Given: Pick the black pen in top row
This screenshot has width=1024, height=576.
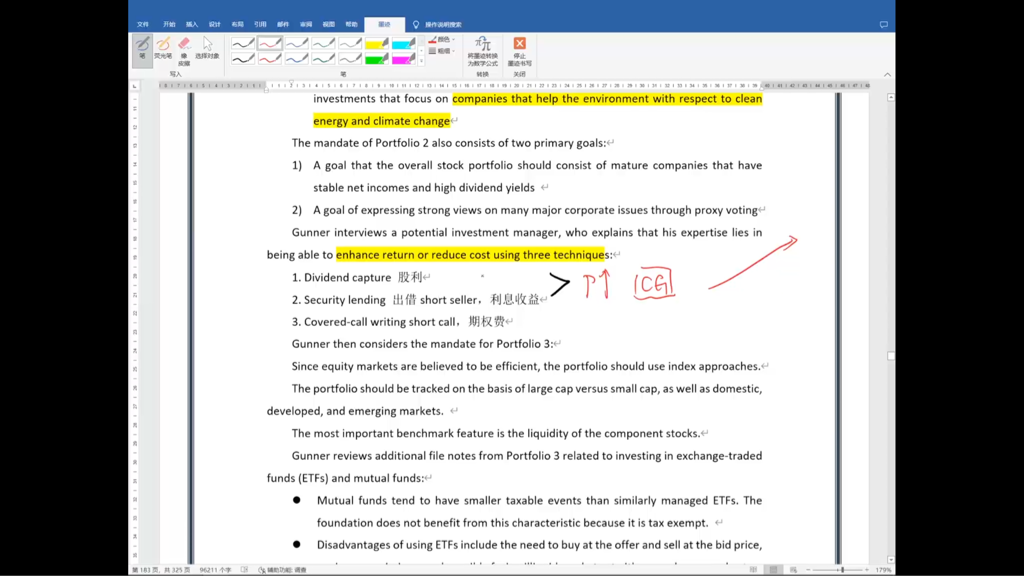Looking at the screenshot, I should point(243,44).
